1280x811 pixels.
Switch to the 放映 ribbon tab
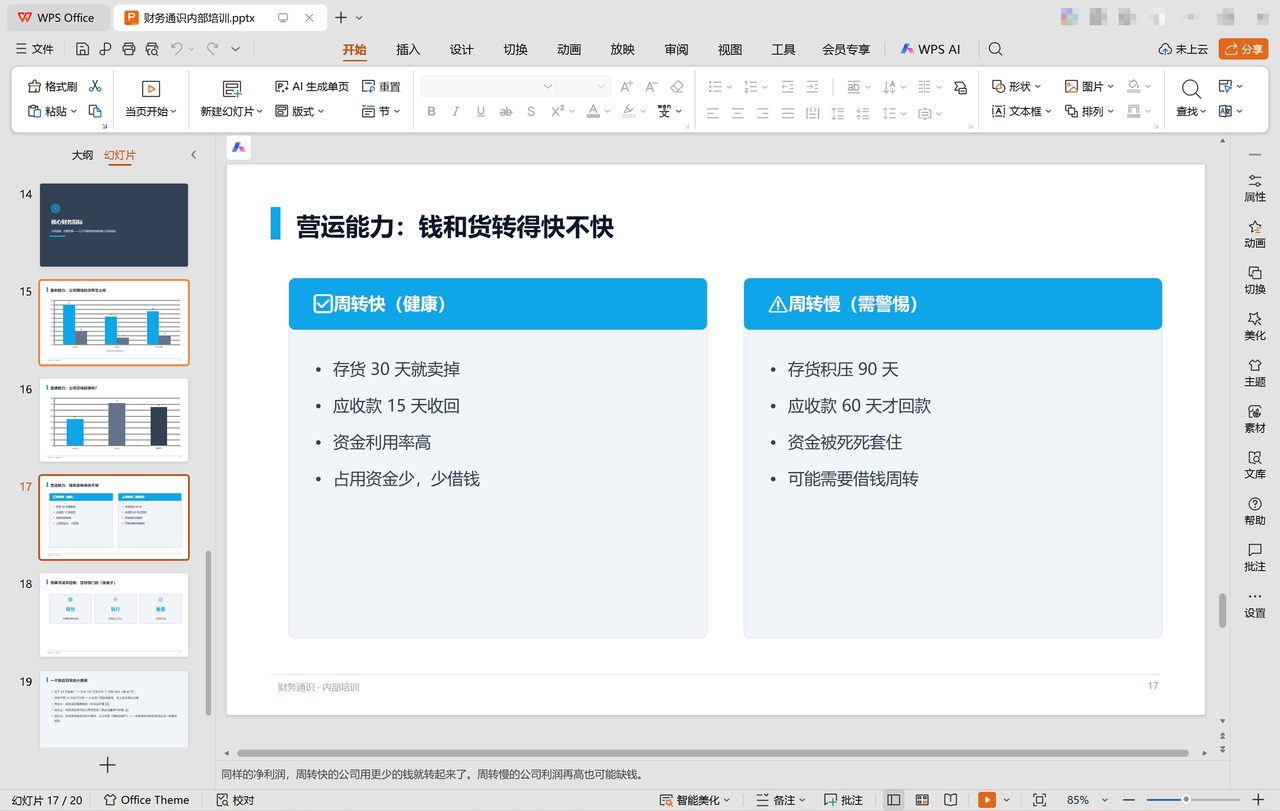click(x=622, y=50)
